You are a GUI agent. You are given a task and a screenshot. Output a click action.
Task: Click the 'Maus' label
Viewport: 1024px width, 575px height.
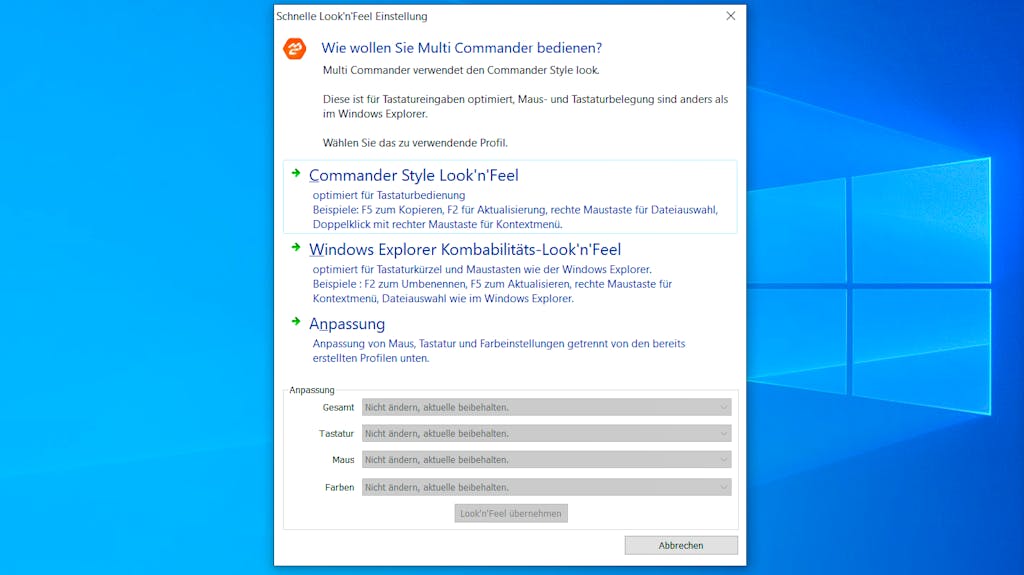pos(343,459)
